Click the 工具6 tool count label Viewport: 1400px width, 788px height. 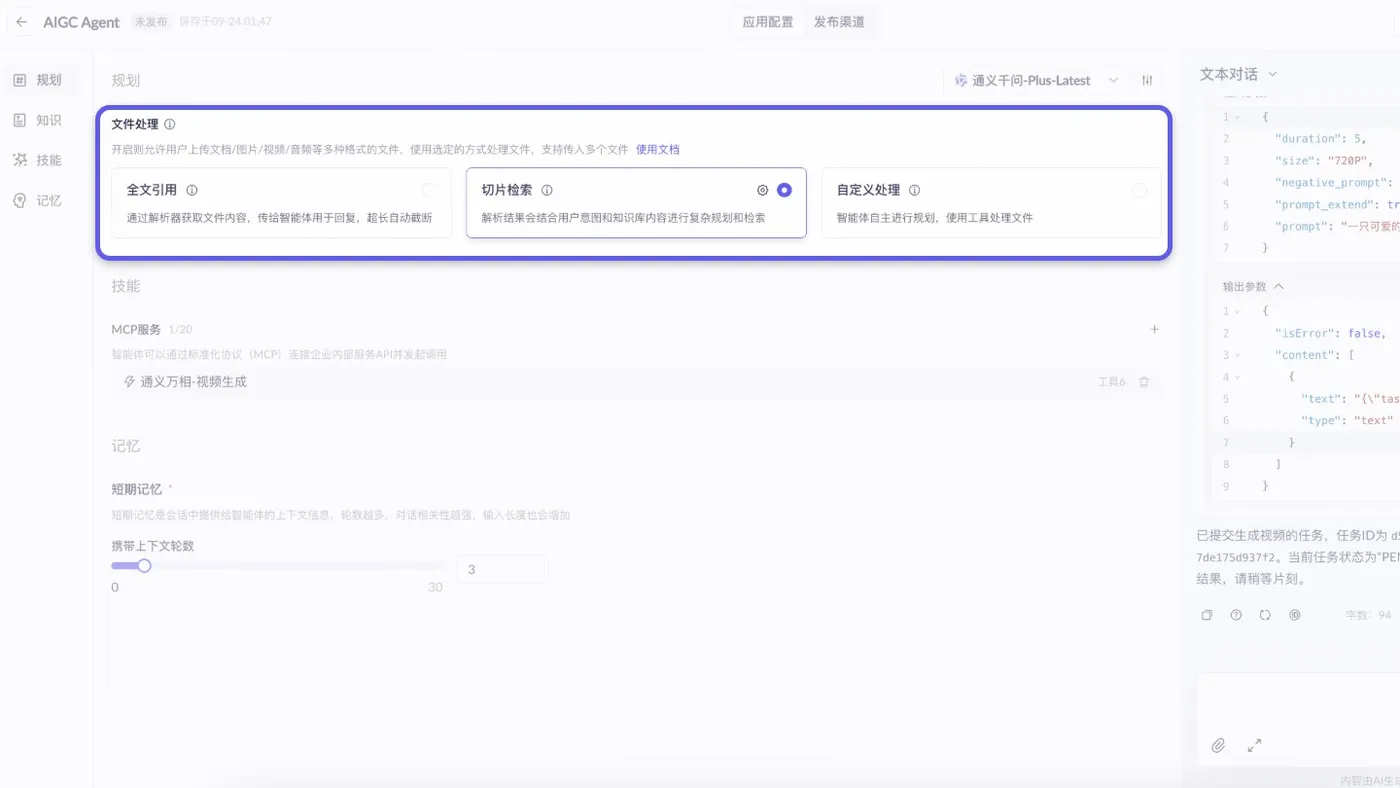coord(1111,382)
